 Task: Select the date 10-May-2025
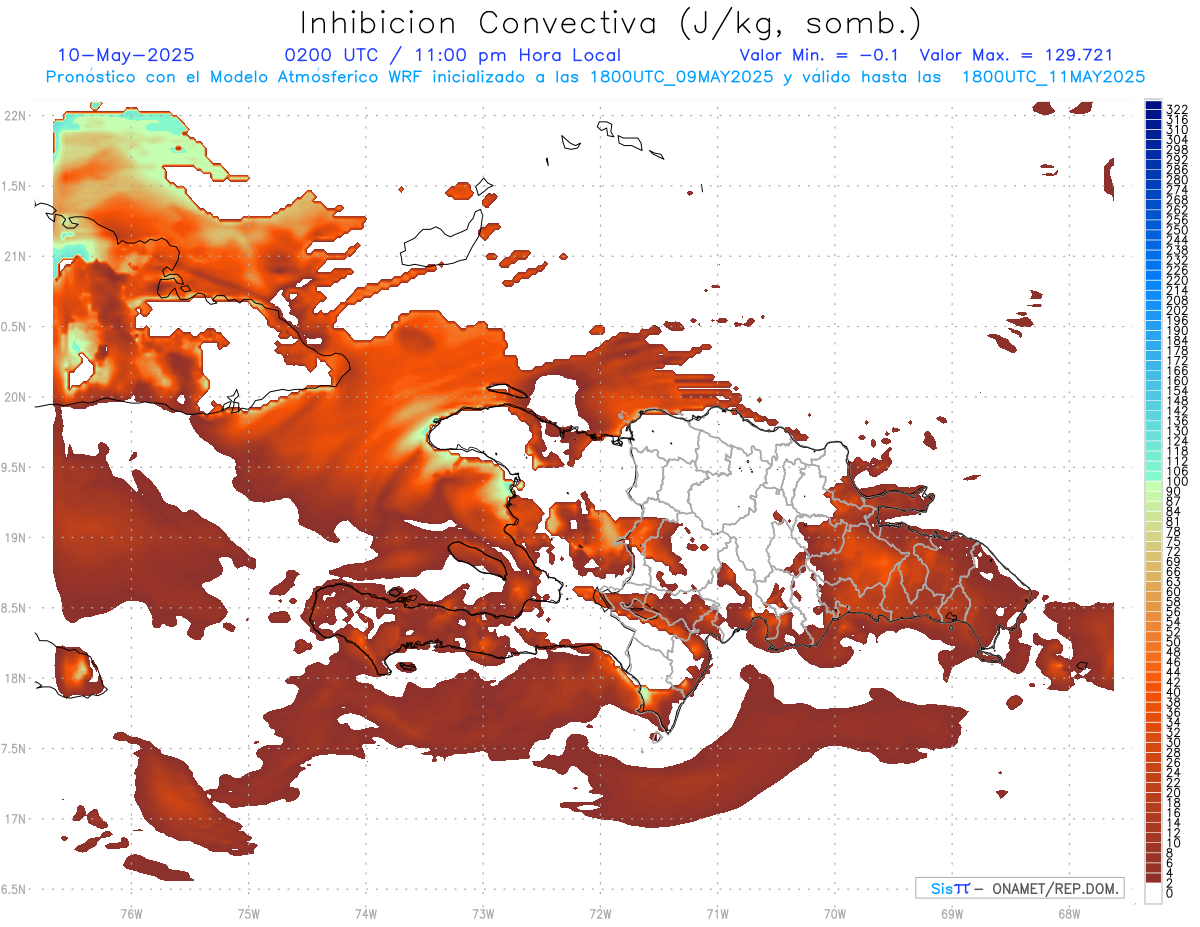click(126, 55)
